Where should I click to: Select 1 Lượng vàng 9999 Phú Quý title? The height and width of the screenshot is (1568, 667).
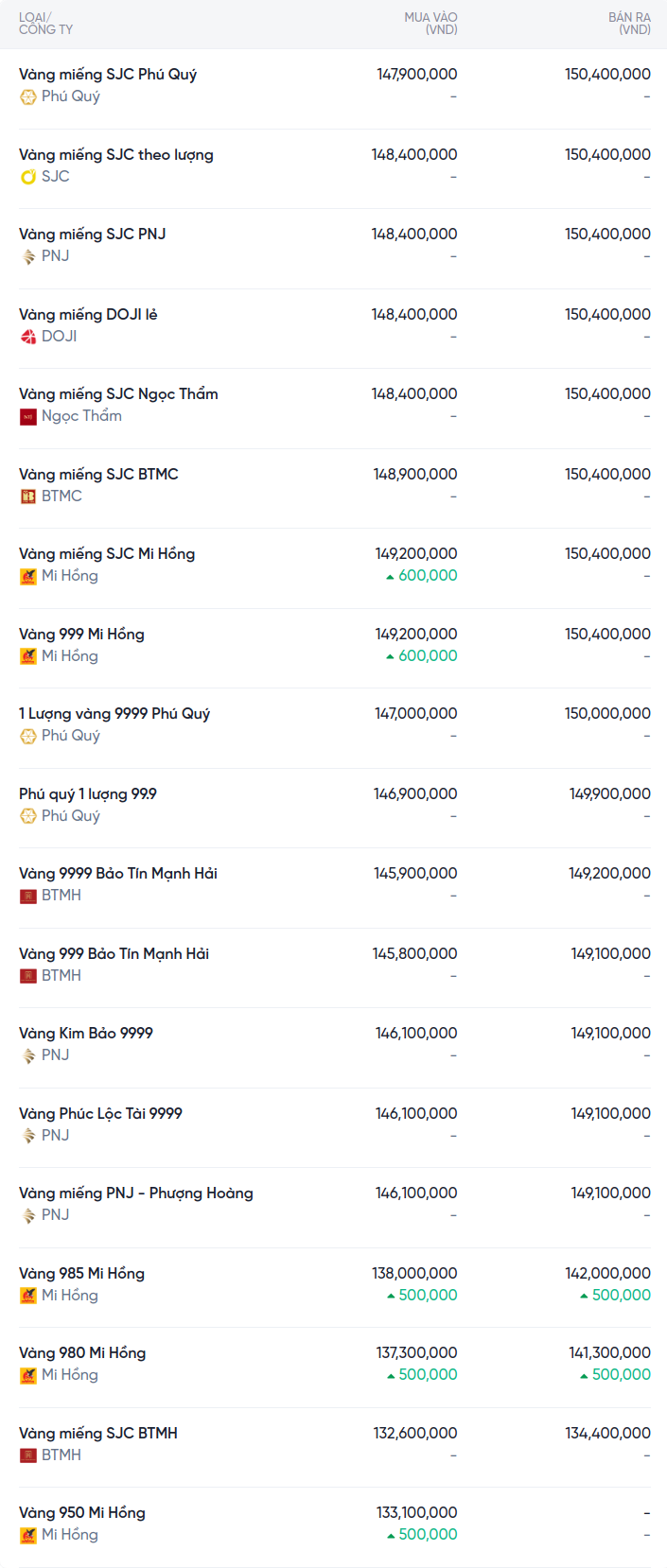point(114,713)
